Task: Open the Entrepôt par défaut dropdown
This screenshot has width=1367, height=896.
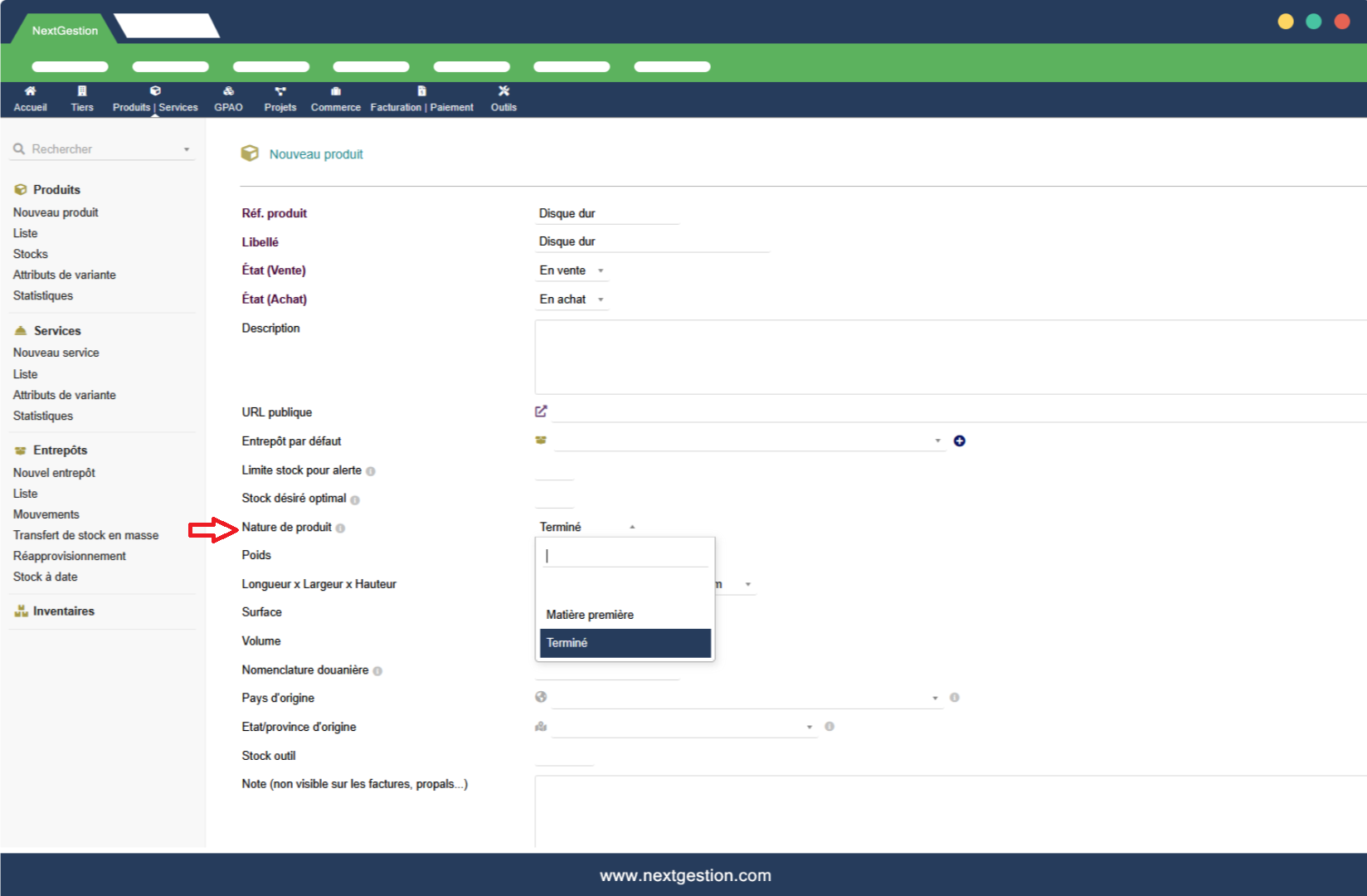Action: (x=748, y=441)
